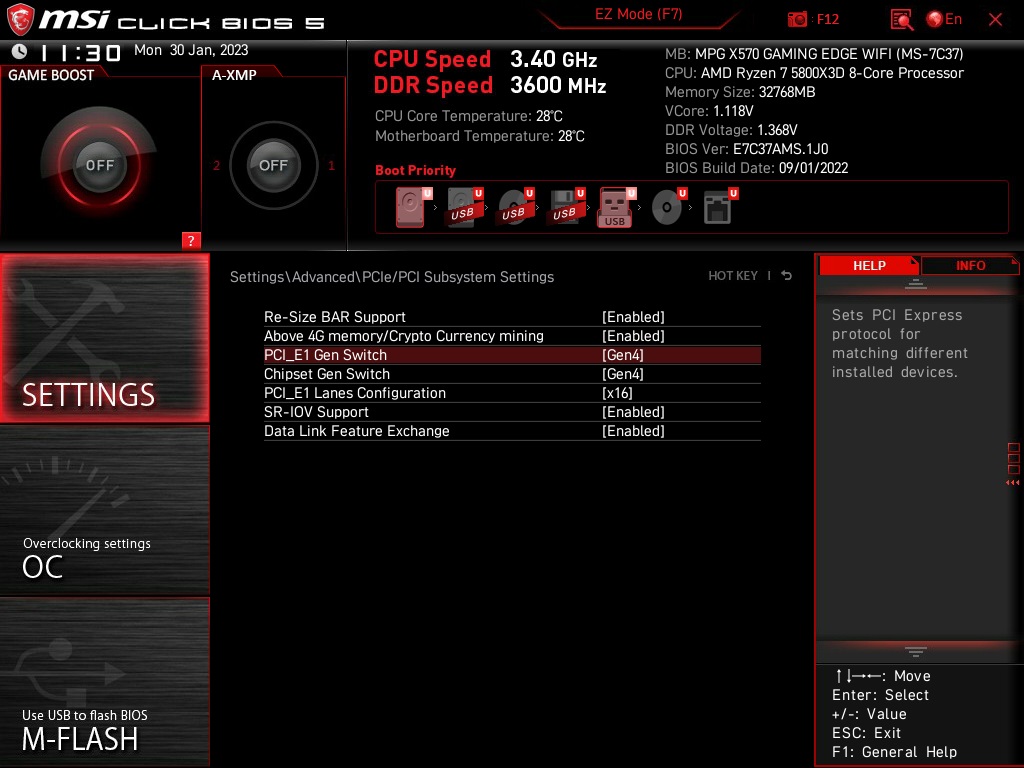Select the USB CD/DVD boot device icon
The width and height of the screenshot is (1024, 768).
point(515,207)
